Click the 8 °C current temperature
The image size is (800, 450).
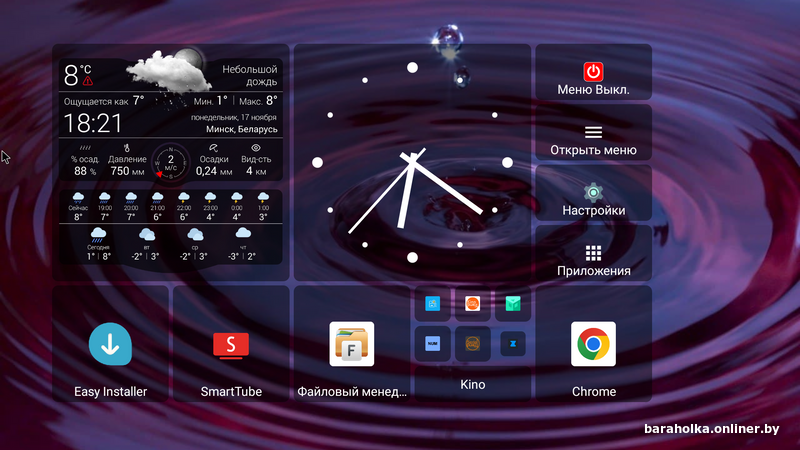tap(77, 75)
